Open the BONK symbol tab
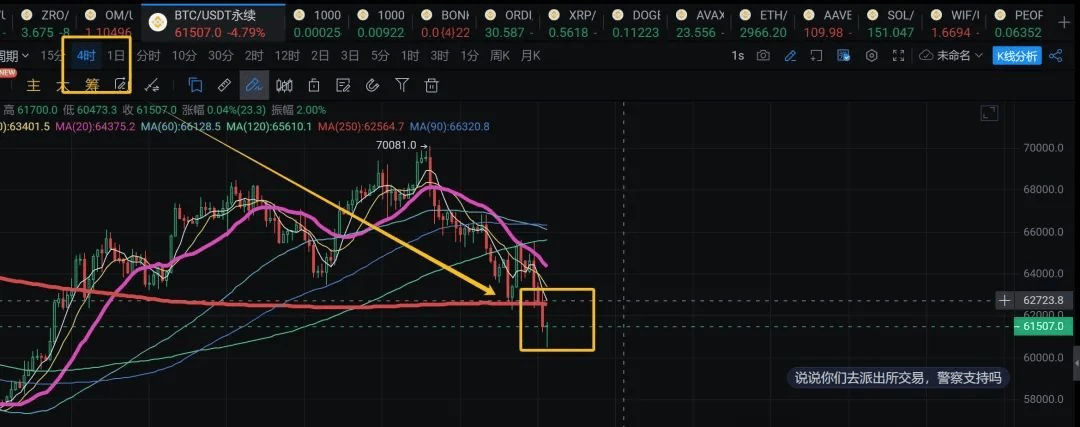1080x427 pixels. coord(446,23)
